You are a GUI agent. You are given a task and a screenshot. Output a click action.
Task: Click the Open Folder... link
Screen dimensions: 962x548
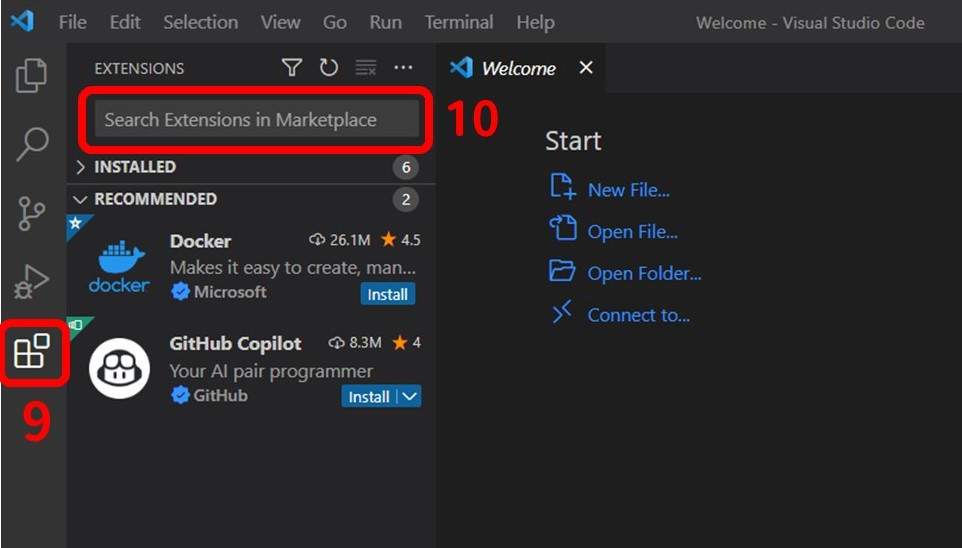coord(644,274)
